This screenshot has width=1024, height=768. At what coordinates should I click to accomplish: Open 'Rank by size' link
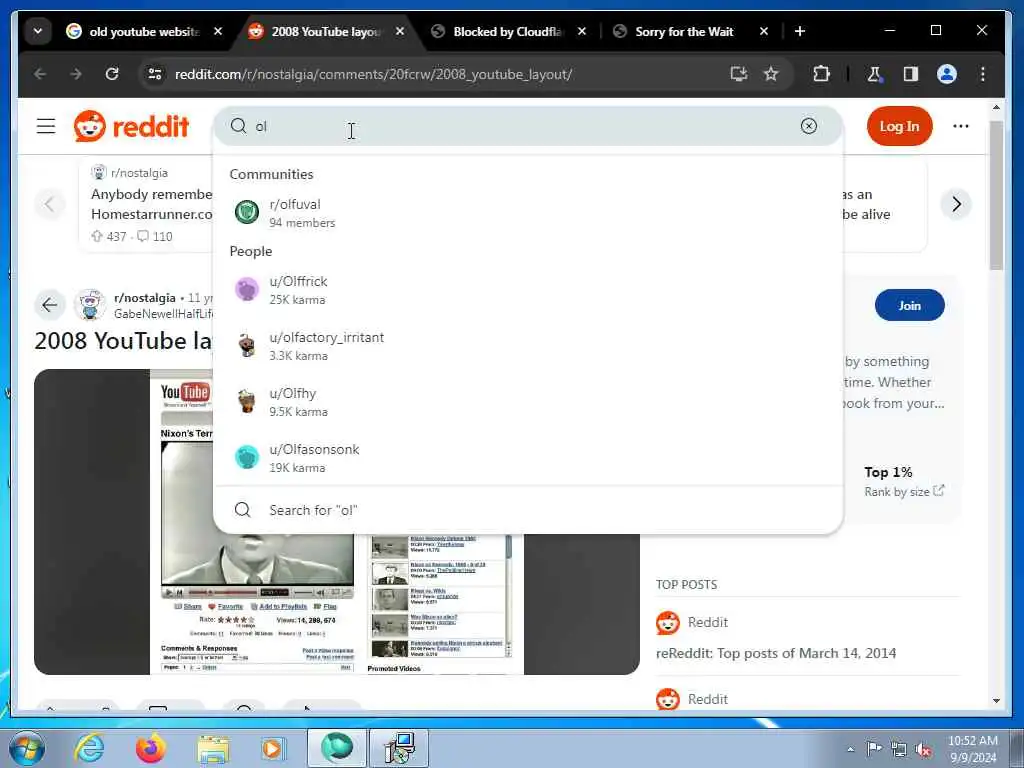904,492
